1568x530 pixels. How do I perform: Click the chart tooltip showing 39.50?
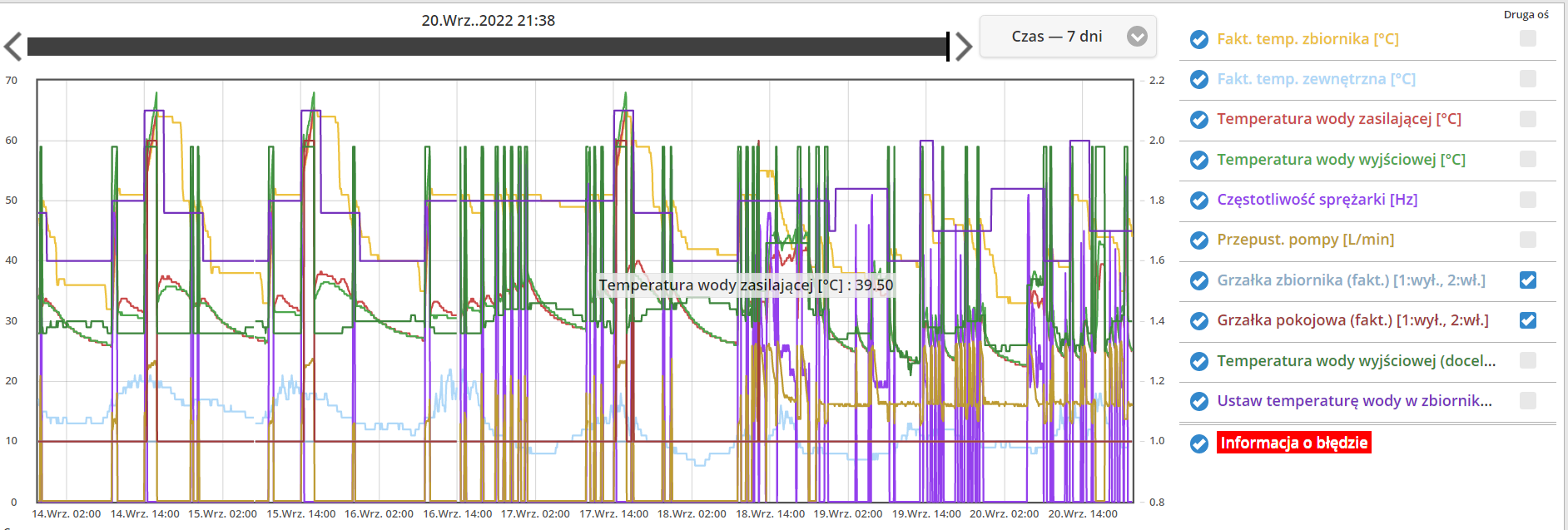tap(746, 285)
